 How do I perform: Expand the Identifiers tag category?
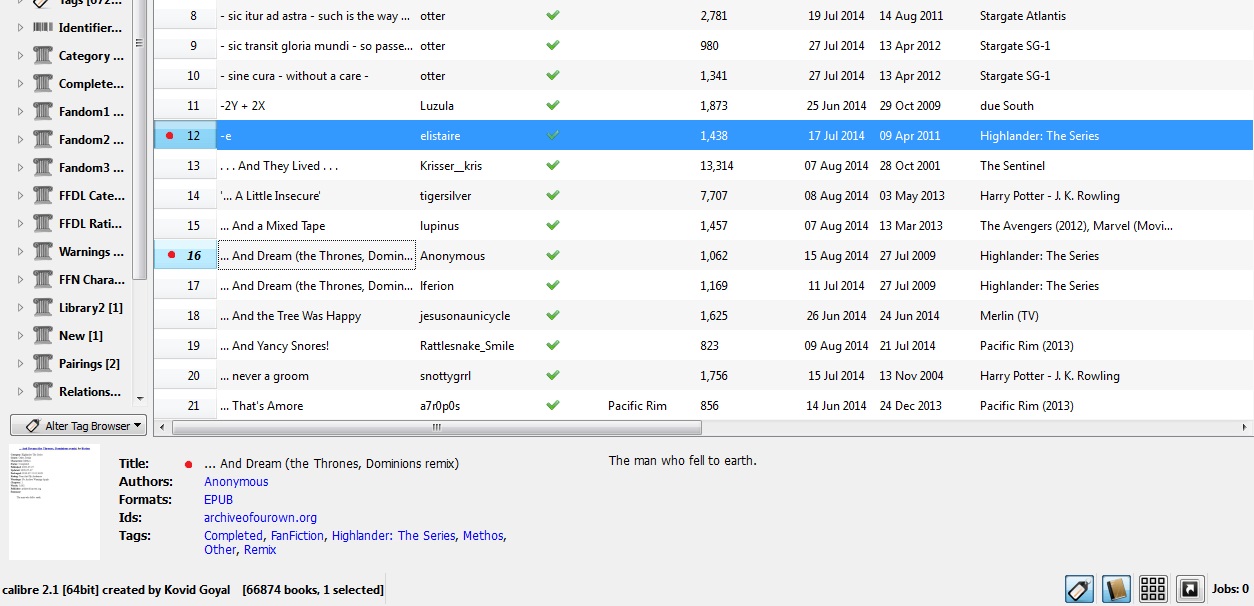pos(20,28)
